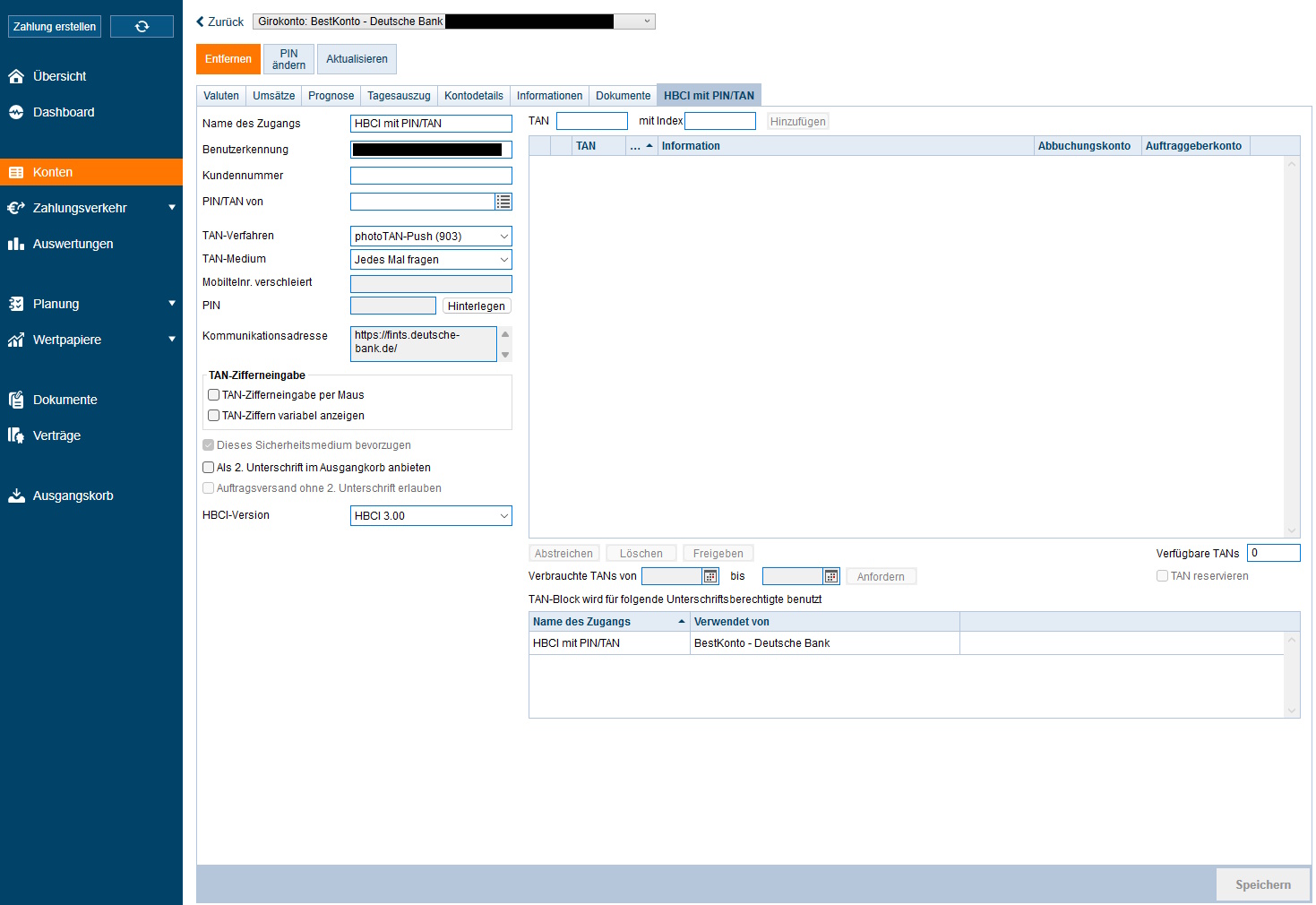Open Übersicht via the home icon
Screen dimensions: 1316x905
16,76
